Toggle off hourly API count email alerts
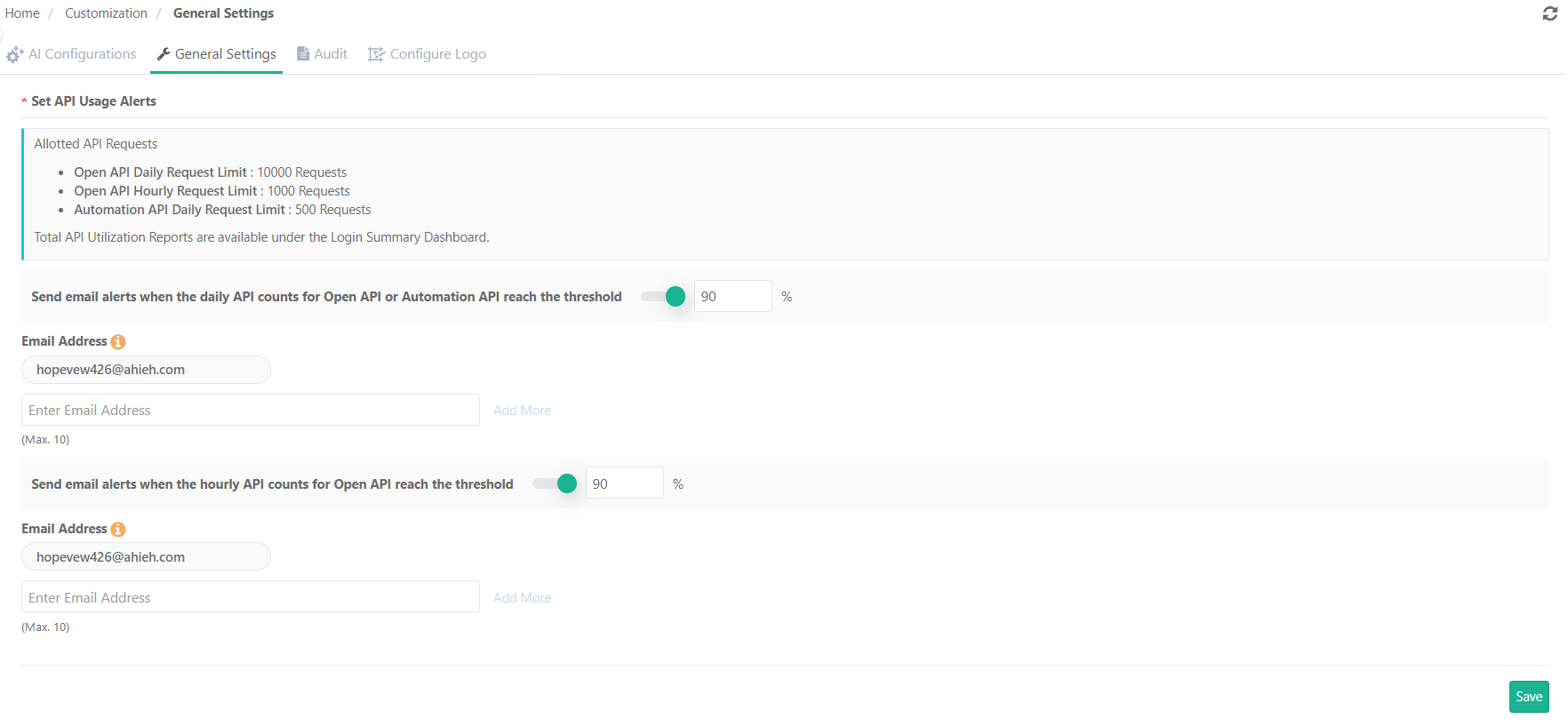This screenshot has height=727, width=1568. tap(555, 483)
